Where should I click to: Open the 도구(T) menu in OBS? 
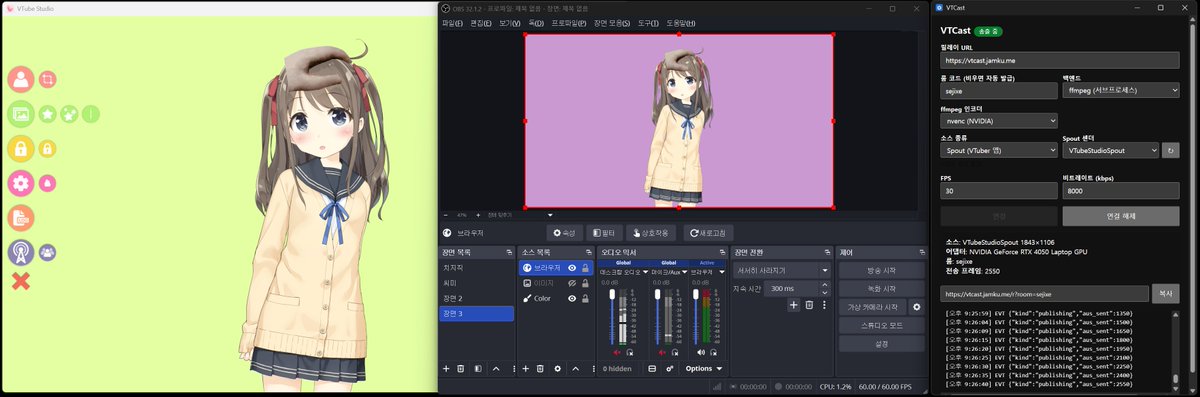pyautogui.click(x=649, y=23)
